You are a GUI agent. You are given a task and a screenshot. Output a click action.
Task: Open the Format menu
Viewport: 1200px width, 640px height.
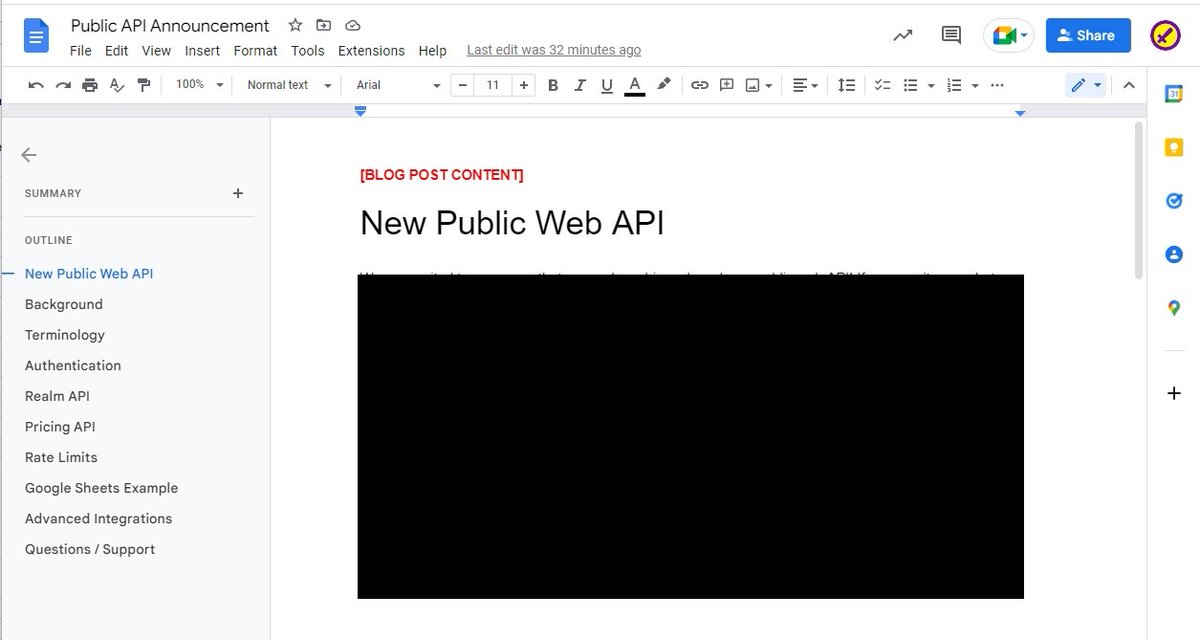(x=256, y=50)
